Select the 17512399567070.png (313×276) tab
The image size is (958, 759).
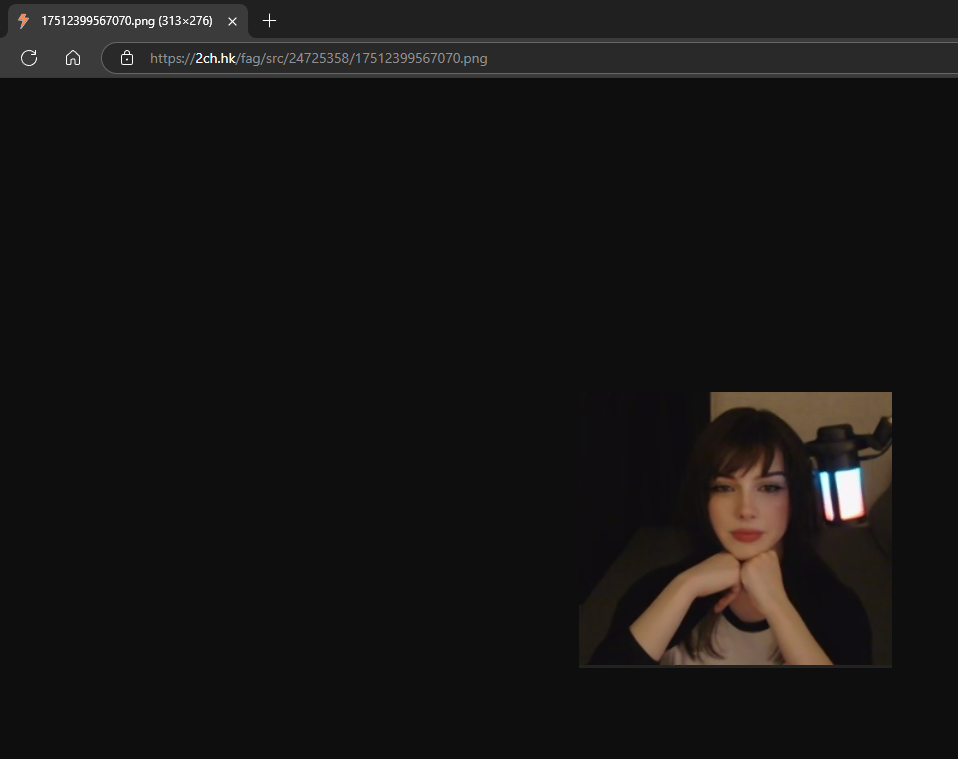pyautogui.click(x=128, y=21)
